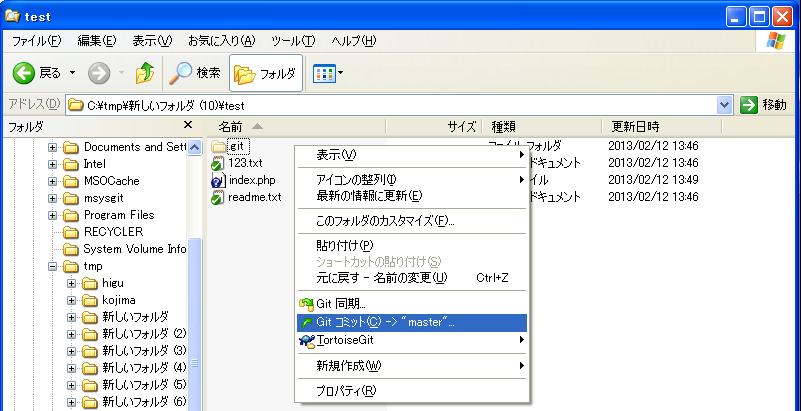Viewport: 801px width, 411px height.
Task: Open the TortoiseGit submenu
Action: click(x=350, y=341)
